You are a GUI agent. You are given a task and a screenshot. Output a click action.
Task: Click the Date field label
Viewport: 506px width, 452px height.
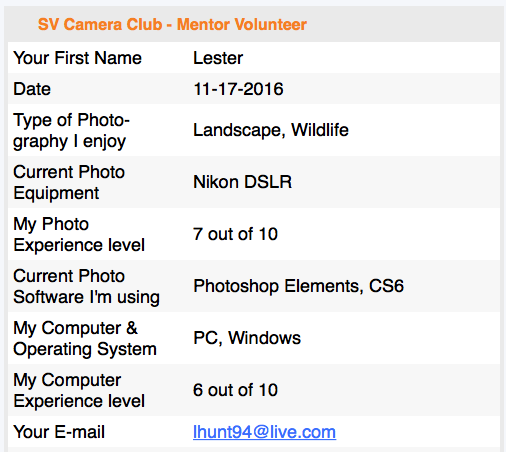click(x=32, y=89)
